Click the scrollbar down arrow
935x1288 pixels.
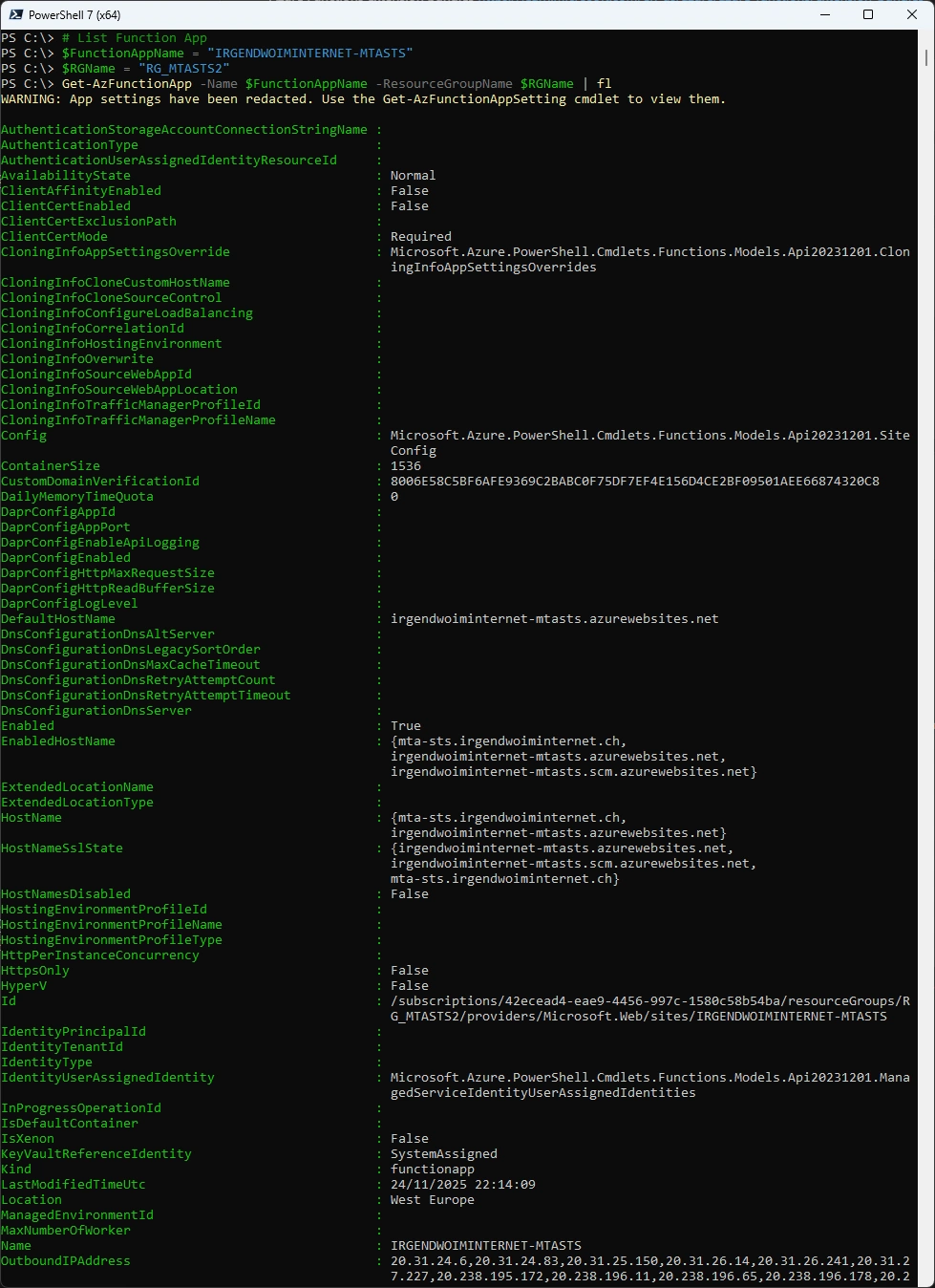point(927,1279)
